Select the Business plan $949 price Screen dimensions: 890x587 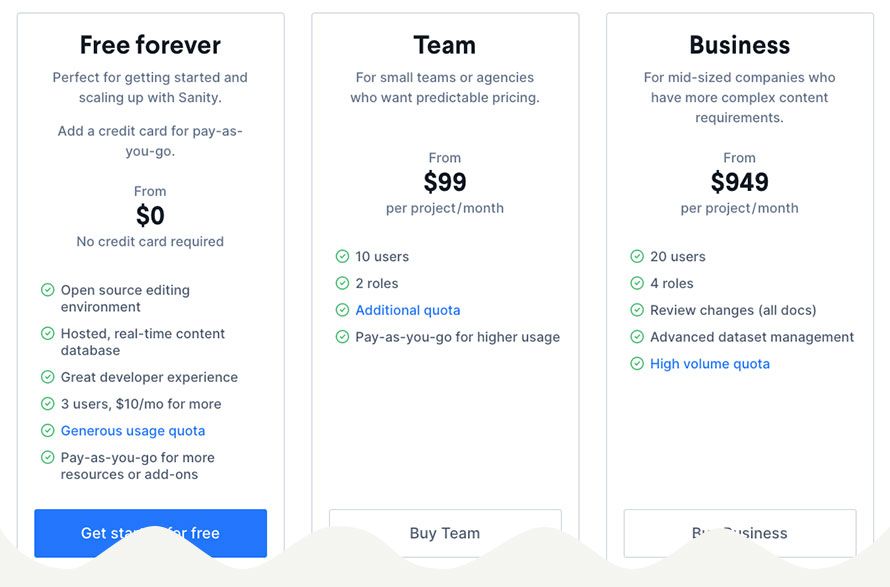(x=740, y=182)
